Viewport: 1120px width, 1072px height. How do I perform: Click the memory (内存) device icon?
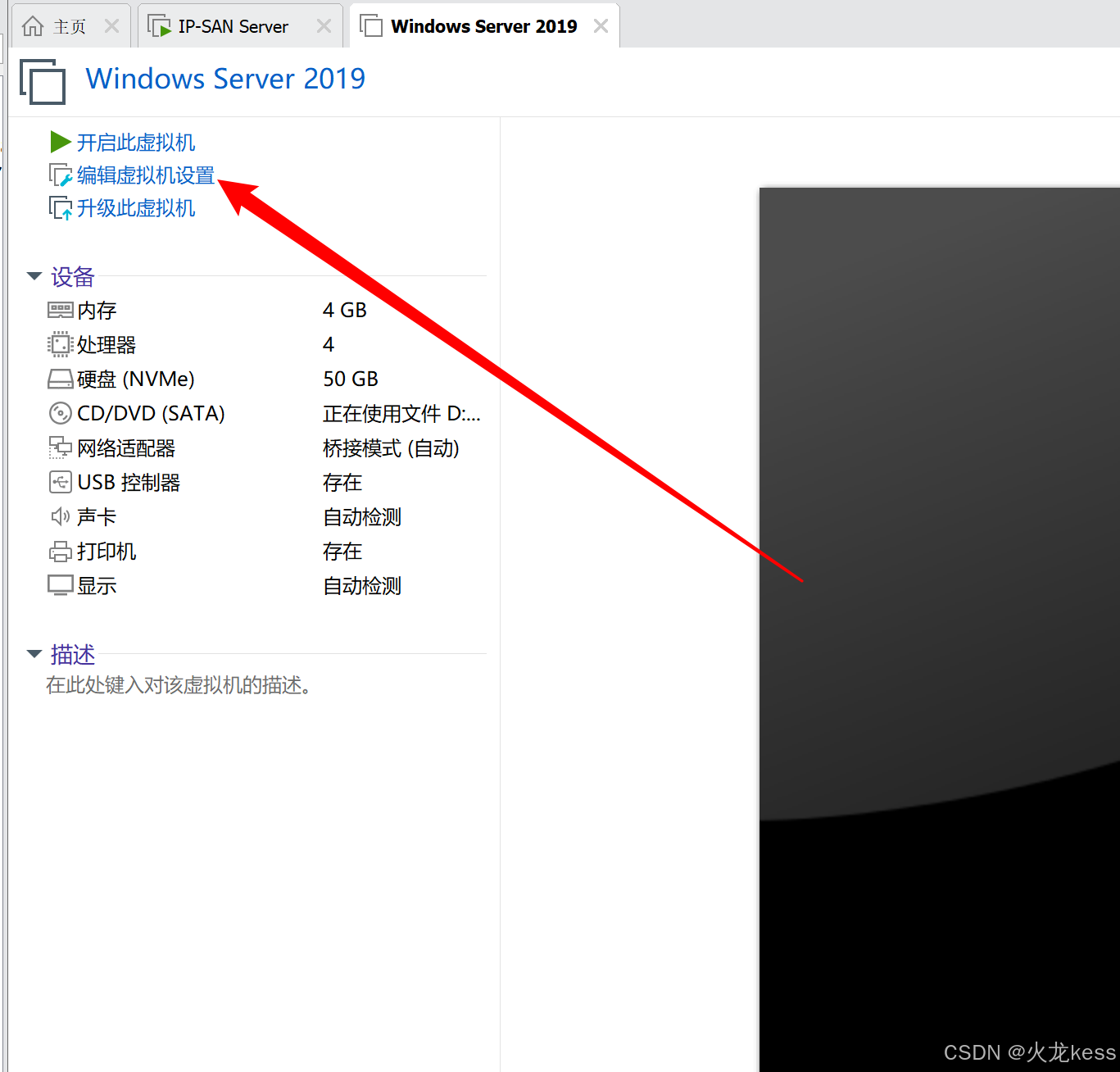pyautogui.click(x=61, y=310)
